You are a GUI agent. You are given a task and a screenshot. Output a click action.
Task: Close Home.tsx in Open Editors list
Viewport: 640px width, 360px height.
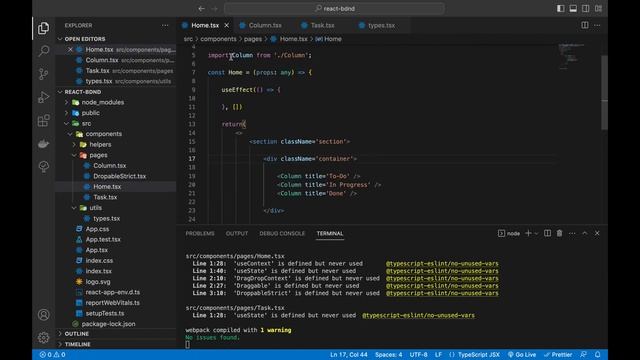70,49
